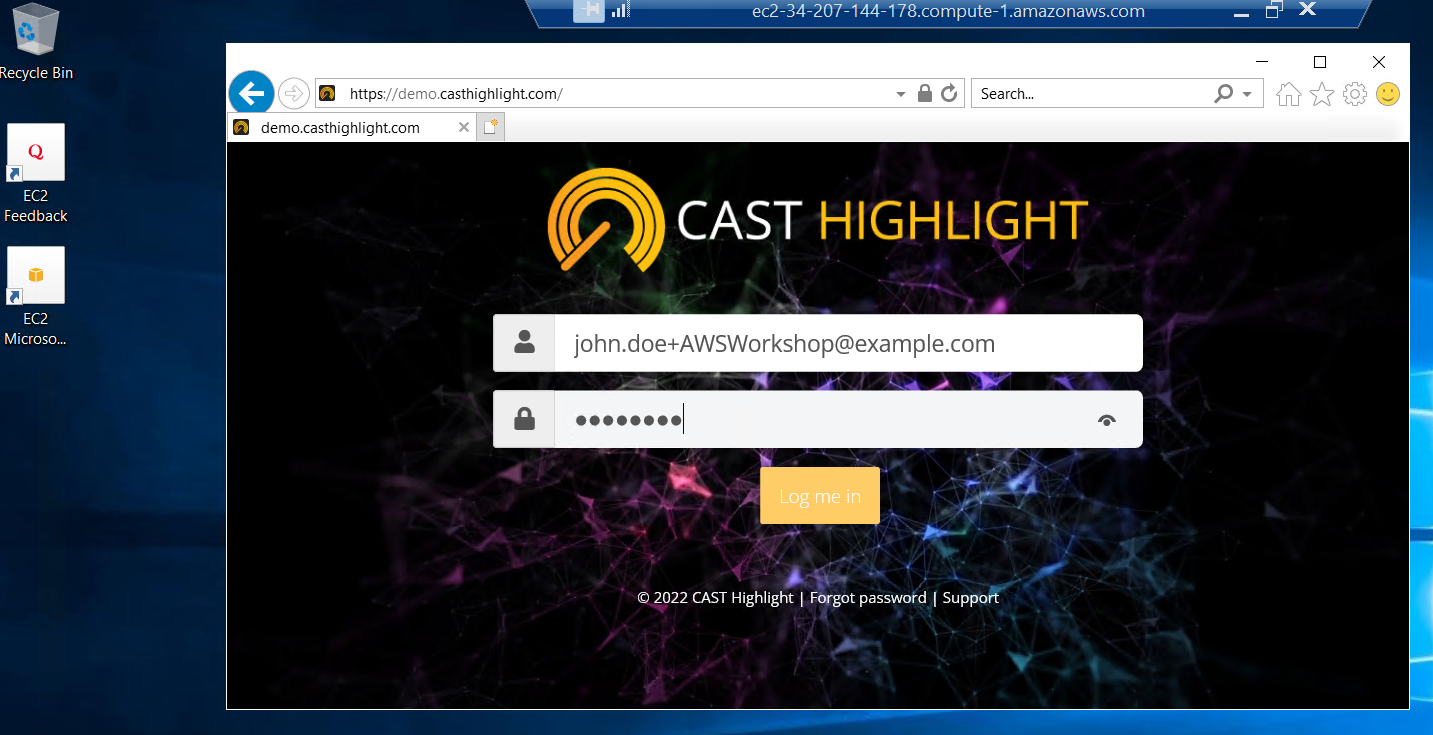Open the Support link
Screen dimensions: 1433x735
pyautogui.click(x=971, y=598)
